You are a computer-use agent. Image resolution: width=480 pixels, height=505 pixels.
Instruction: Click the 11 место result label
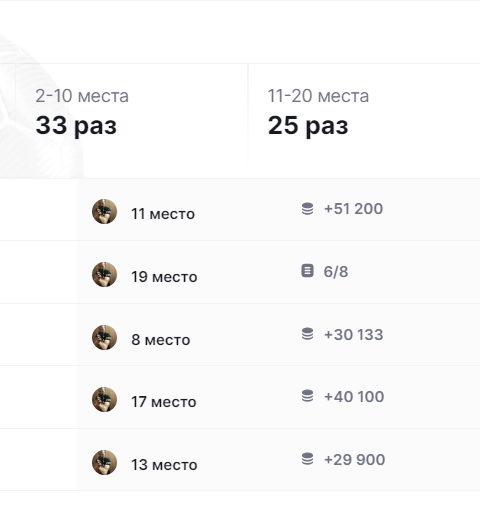[163, 214]
